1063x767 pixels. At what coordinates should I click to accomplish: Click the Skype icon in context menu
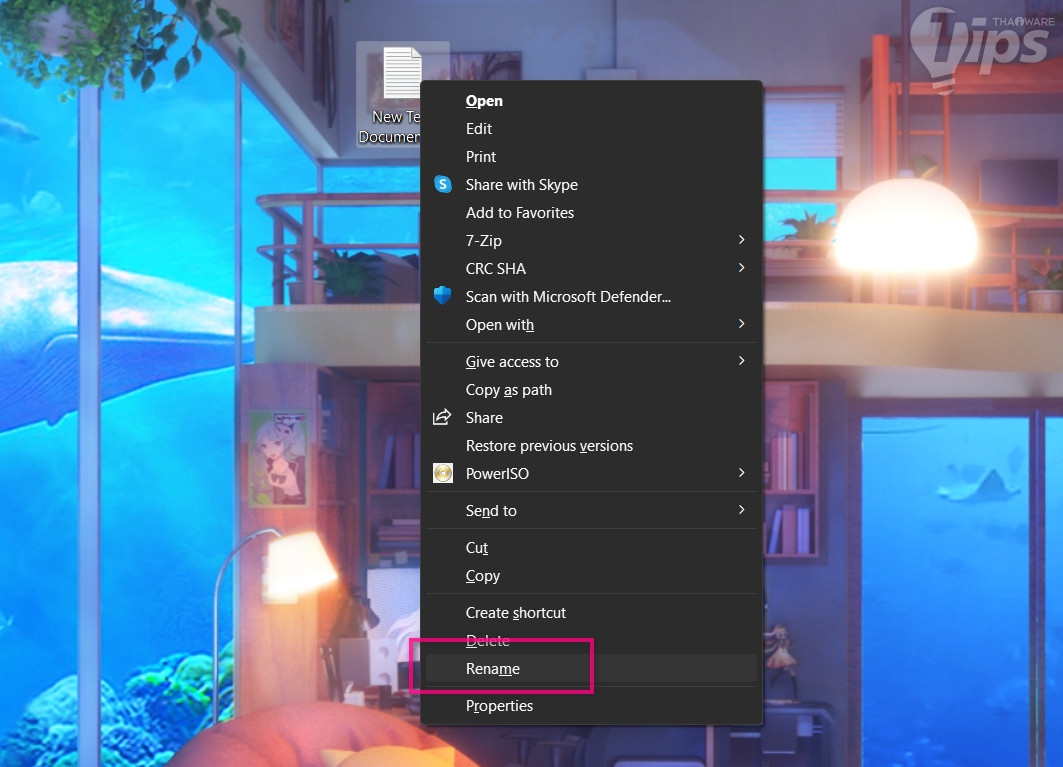tap(443, 184)
